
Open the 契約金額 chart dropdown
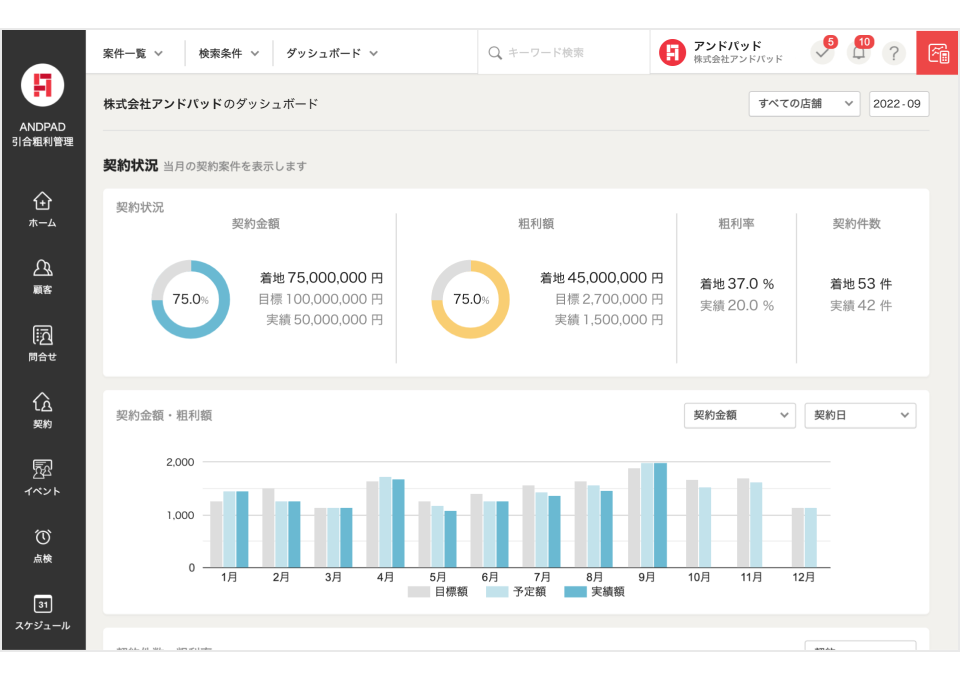click(x=740, y=415)
